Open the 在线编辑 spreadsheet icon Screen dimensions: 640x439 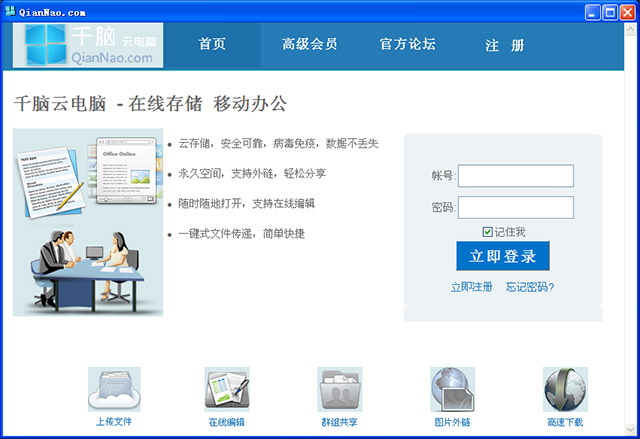[x=227, y=389]
